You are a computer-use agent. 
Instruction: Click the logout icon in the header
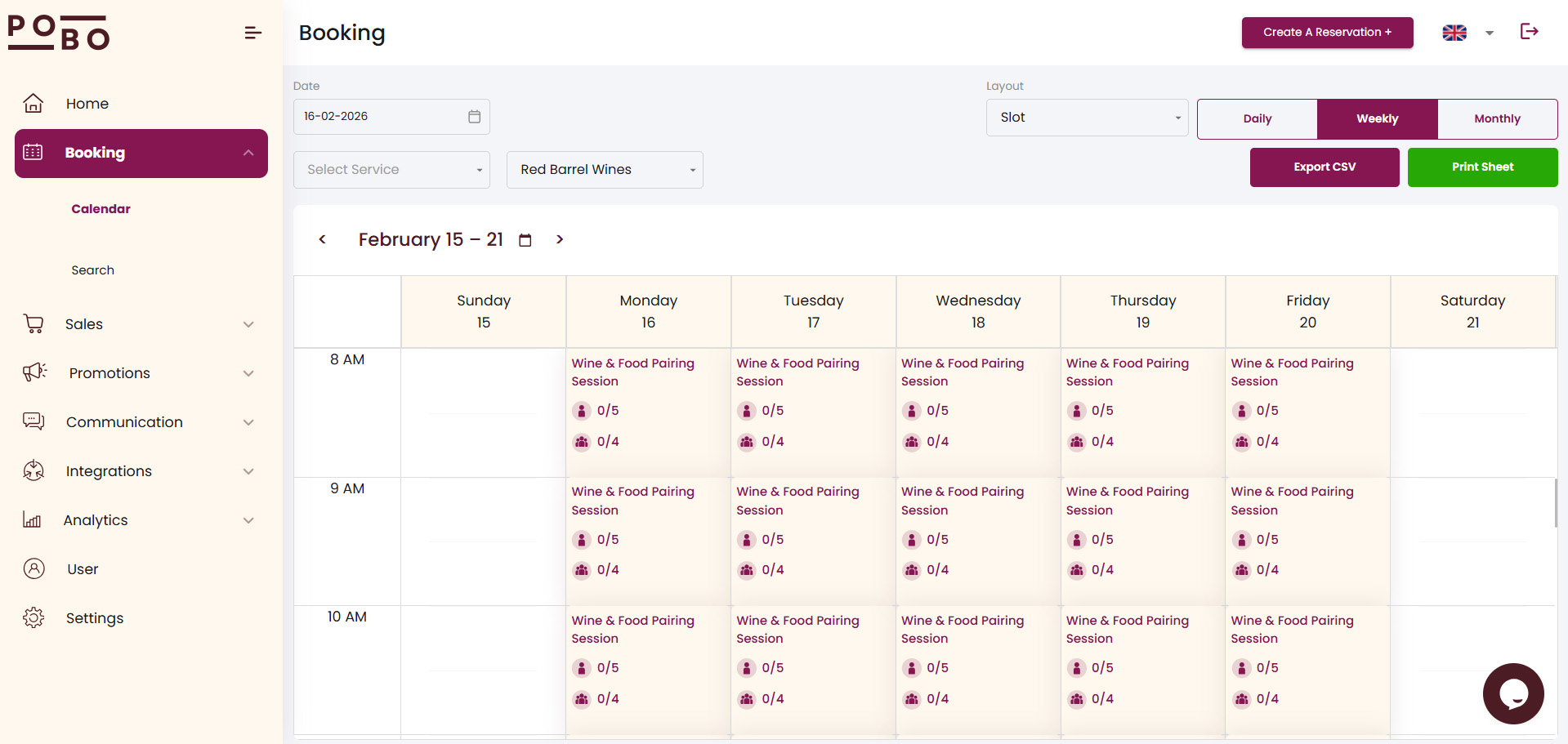pos(1529,32)
